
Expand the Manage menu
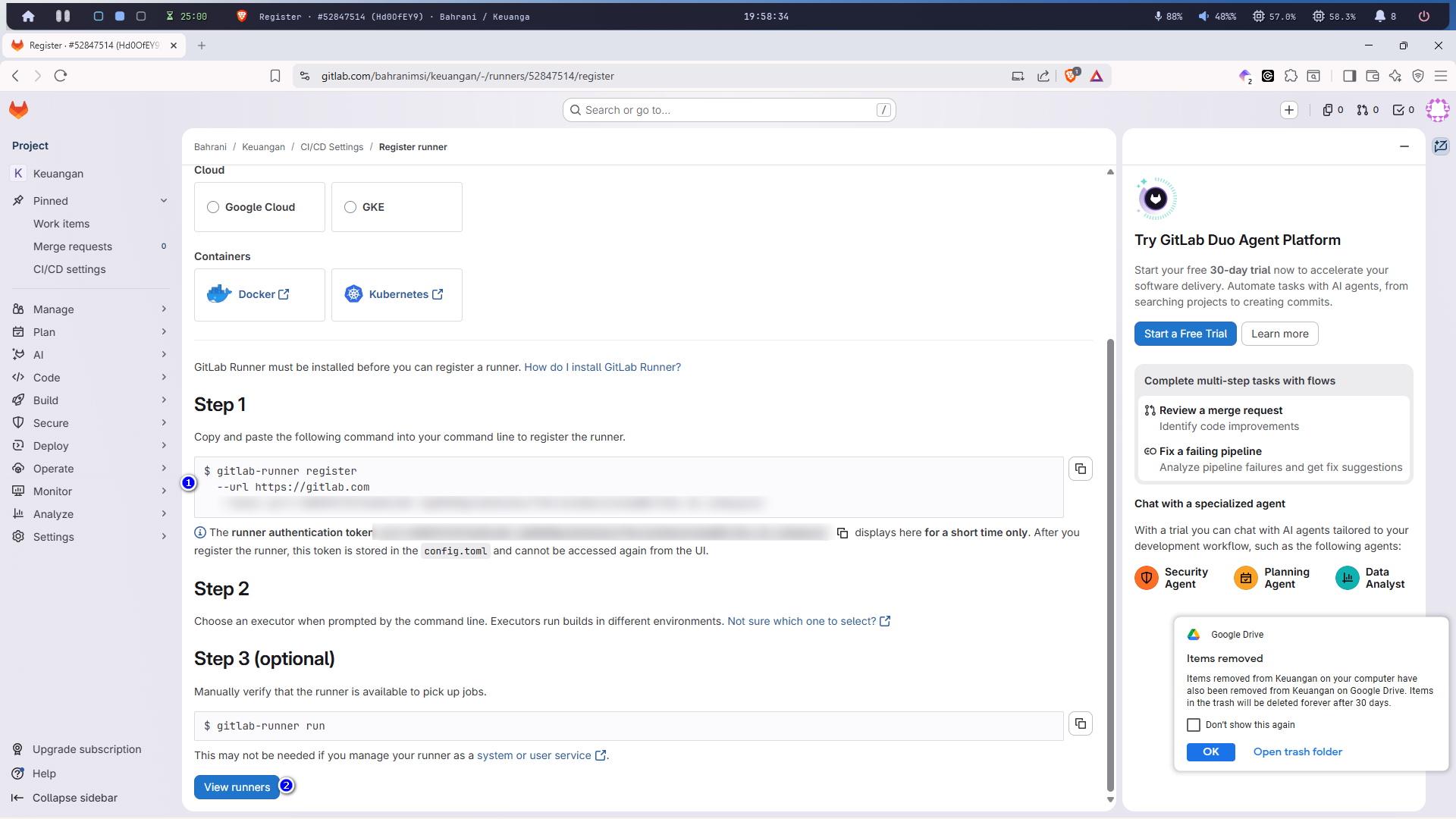point(91,309)
